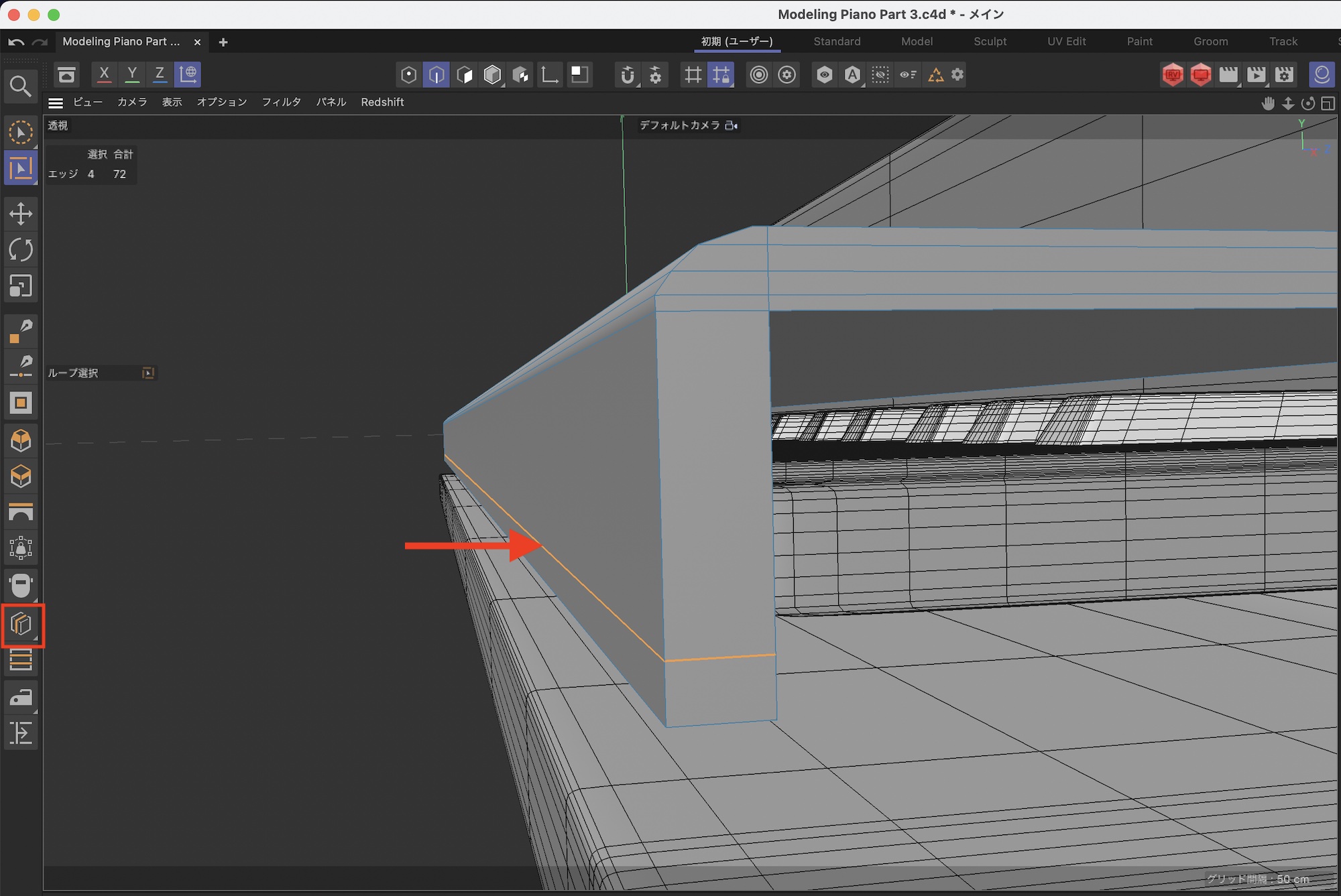Toggle the Y axis lock
The image size is (1341, 896).
(132, 74)
